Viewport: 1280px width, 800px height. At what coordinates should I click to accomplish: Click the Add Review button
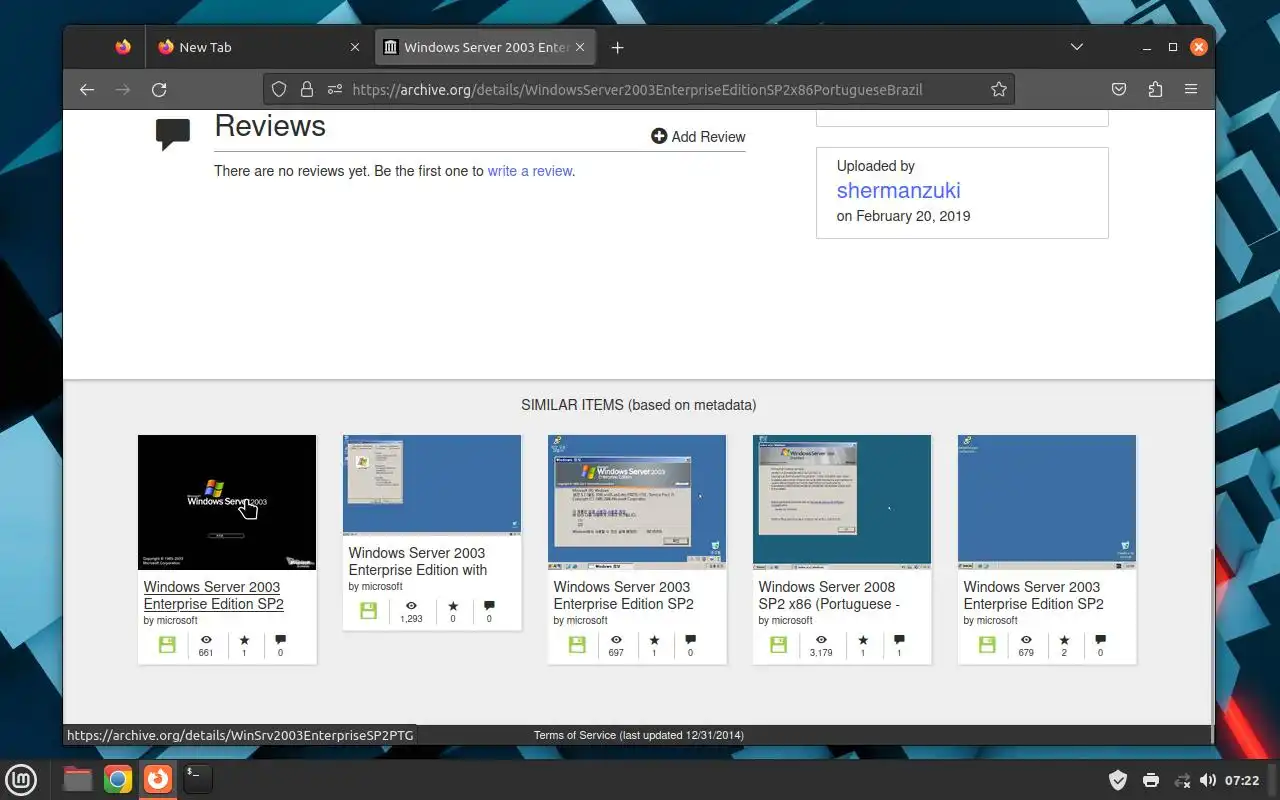tap(698, 137)
